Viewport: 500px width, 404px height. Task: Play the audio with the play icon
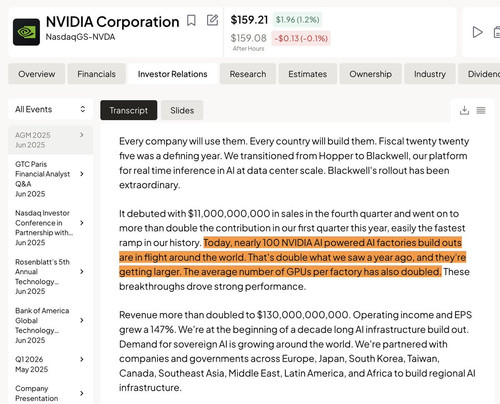coord(478,32)
